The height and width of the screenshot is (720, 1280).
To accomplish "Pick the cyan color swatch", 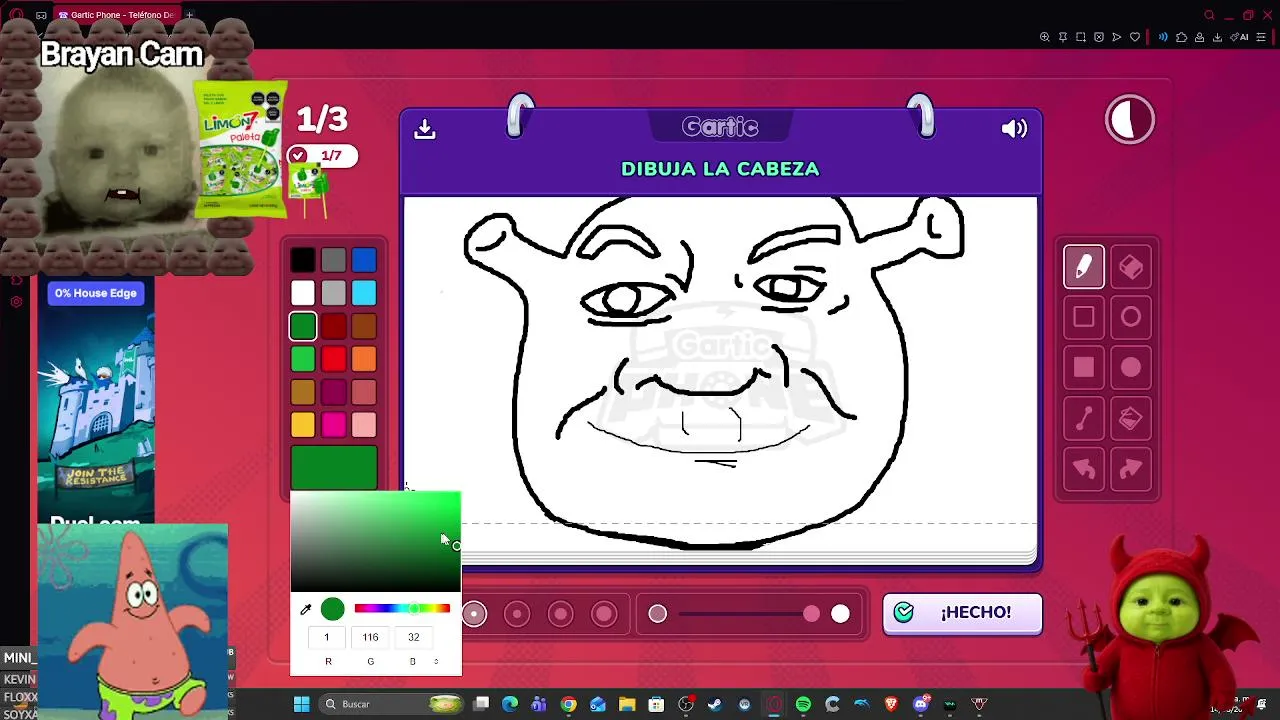I will [x=364, y=293].
